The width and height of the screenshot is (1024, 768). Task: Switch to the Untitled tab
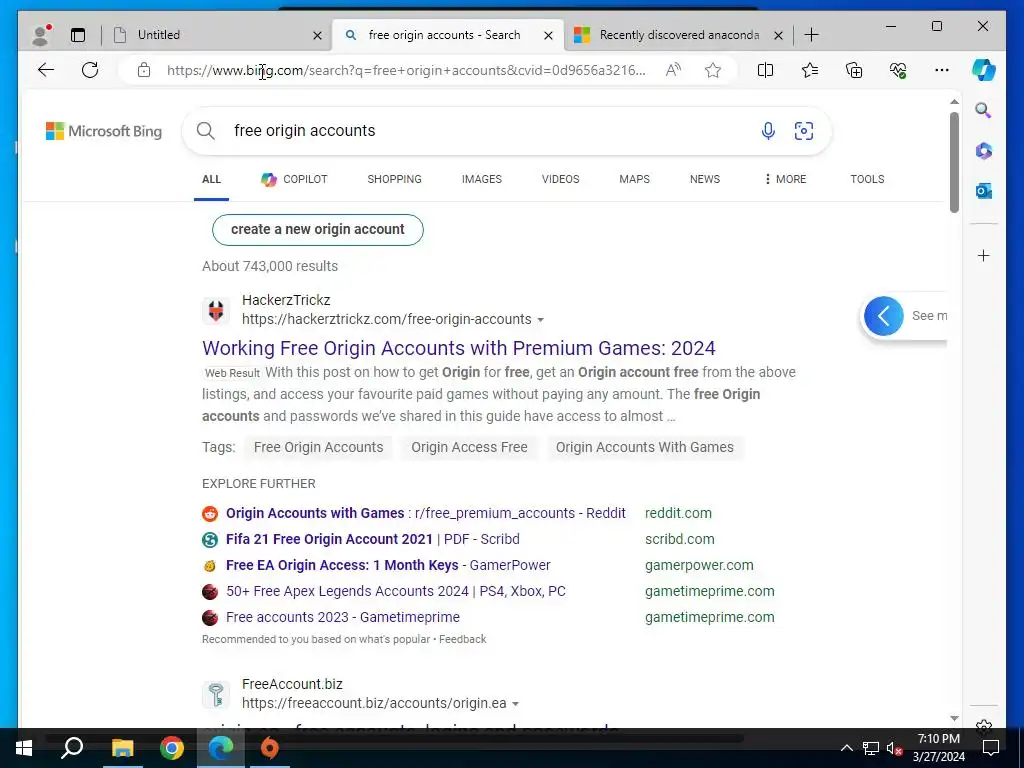click(209, 35)
